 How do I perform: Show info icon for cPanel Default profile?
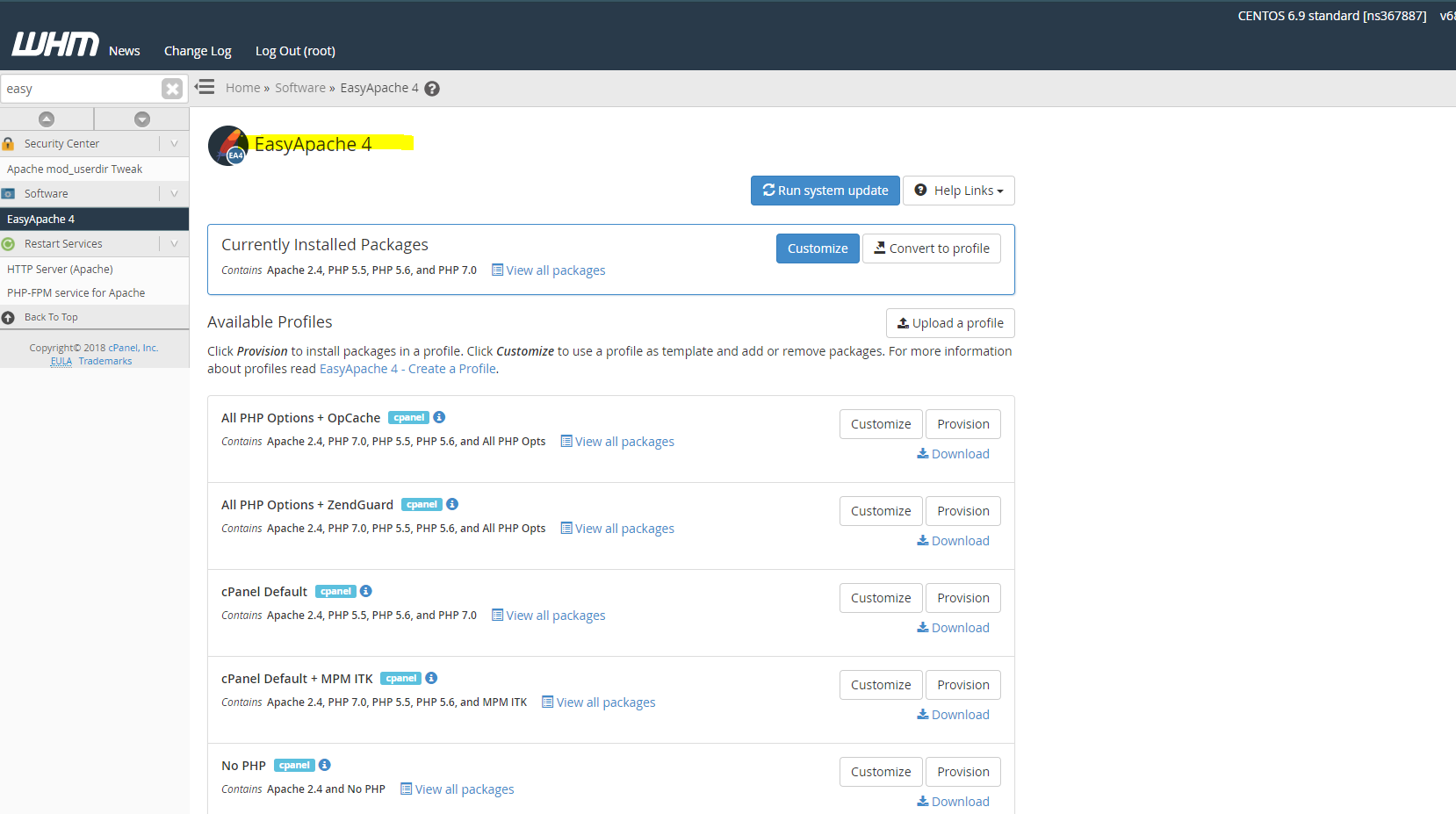[x=366, y=591]
